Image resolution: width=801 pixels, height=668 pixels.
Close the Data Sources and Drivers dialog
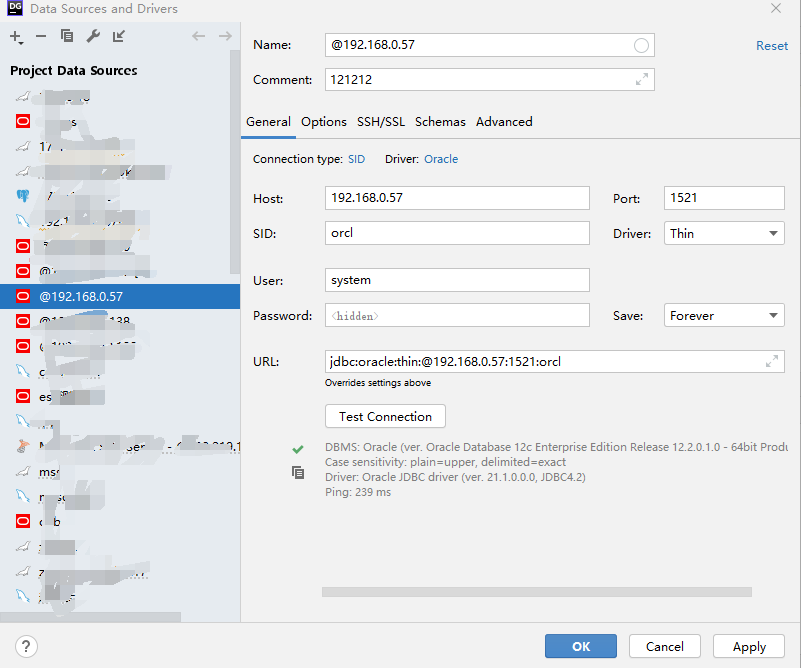[x=776, y=8]
